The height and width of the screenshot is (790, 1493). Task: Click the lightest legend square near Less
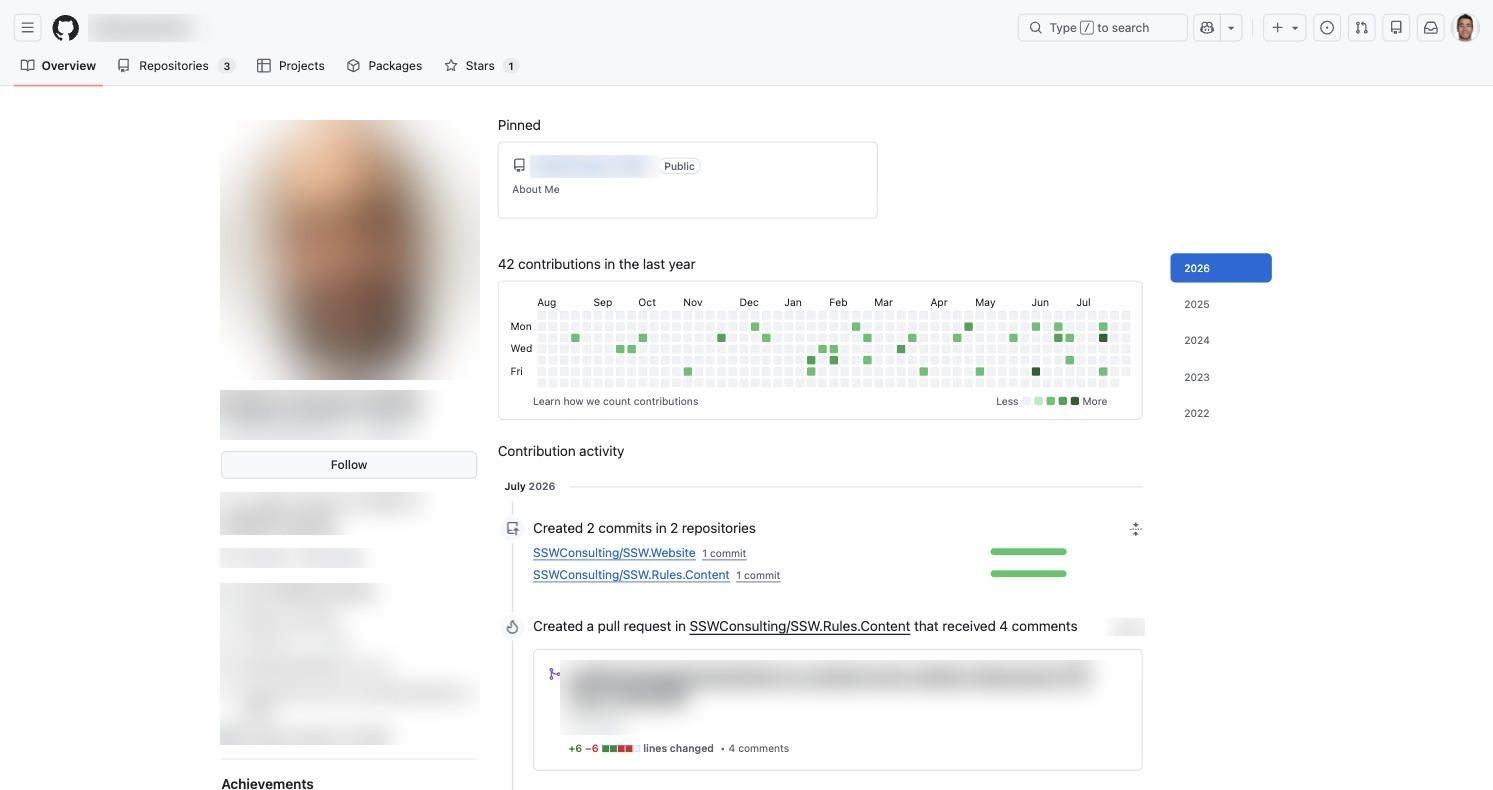tap(1026, 401)
